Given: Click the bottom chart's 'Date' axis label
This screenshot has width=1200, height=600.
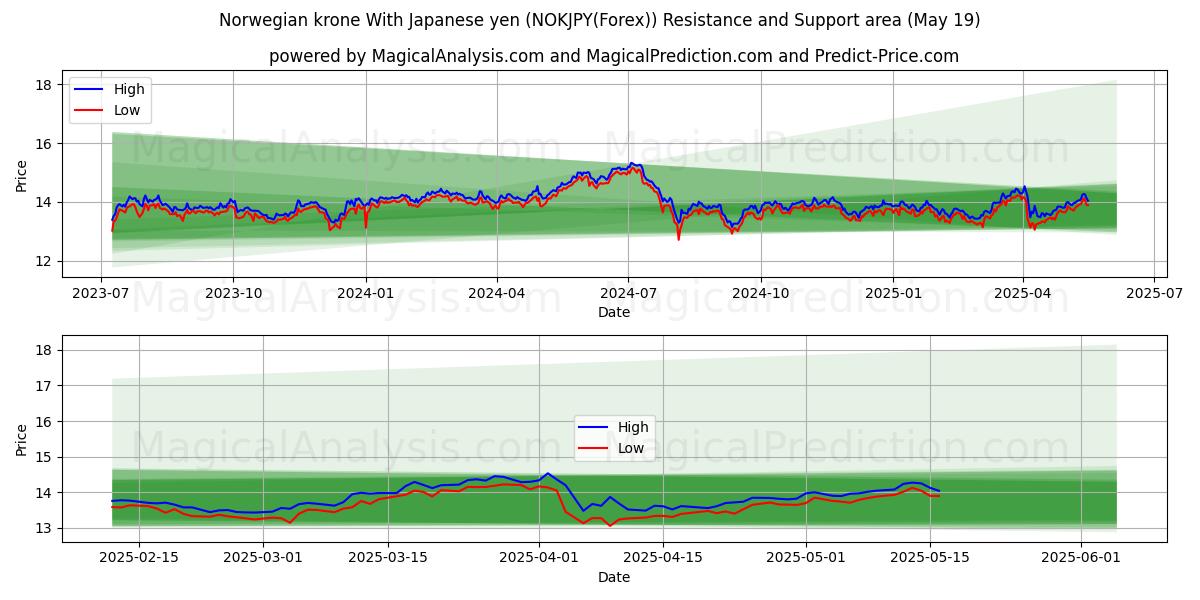Looking at the screenshot, I should click(x=614, y=577).
